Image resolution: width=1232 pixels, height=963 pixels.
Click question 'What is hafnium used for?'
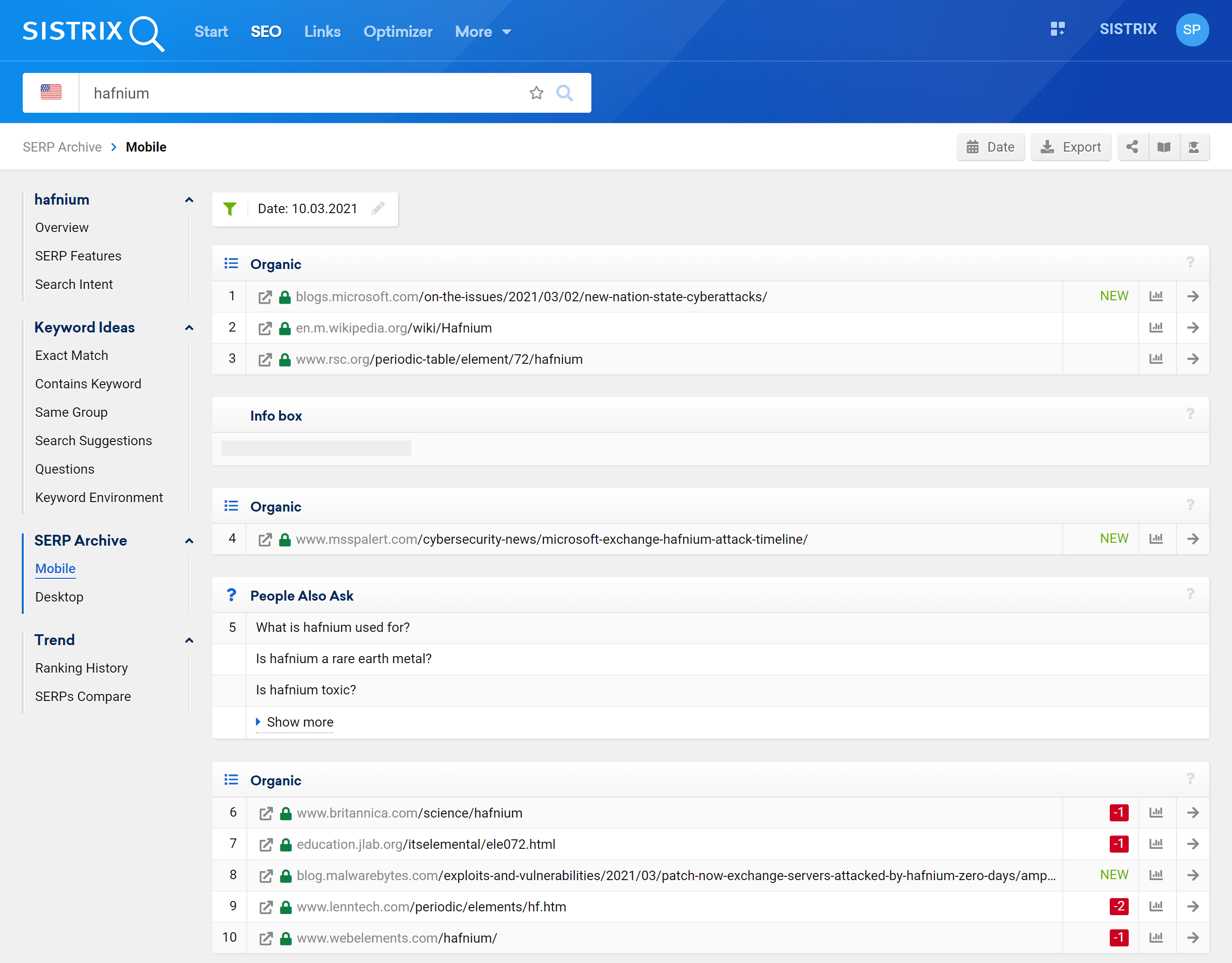[x=333, y=628]
